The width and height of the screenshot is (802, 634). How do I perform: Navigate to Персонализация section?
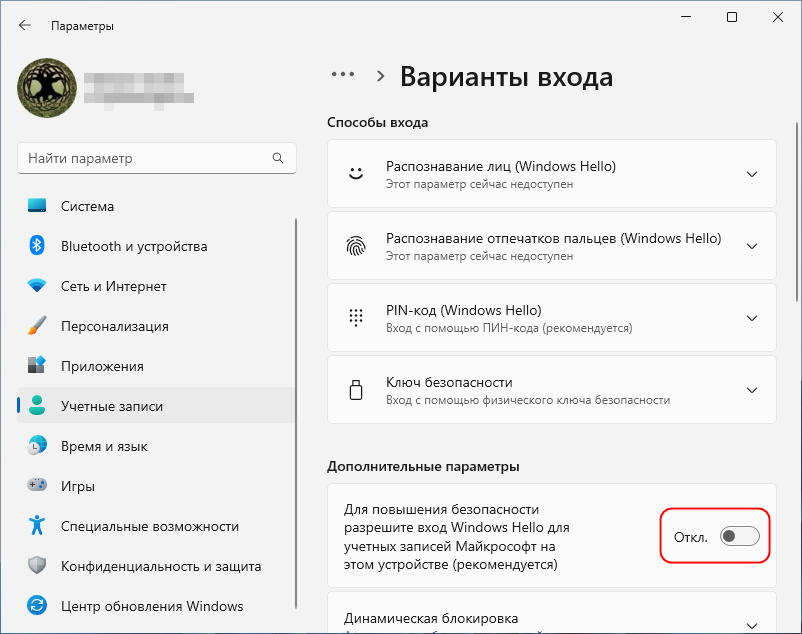pyautogui.click(x=156, y=326)
